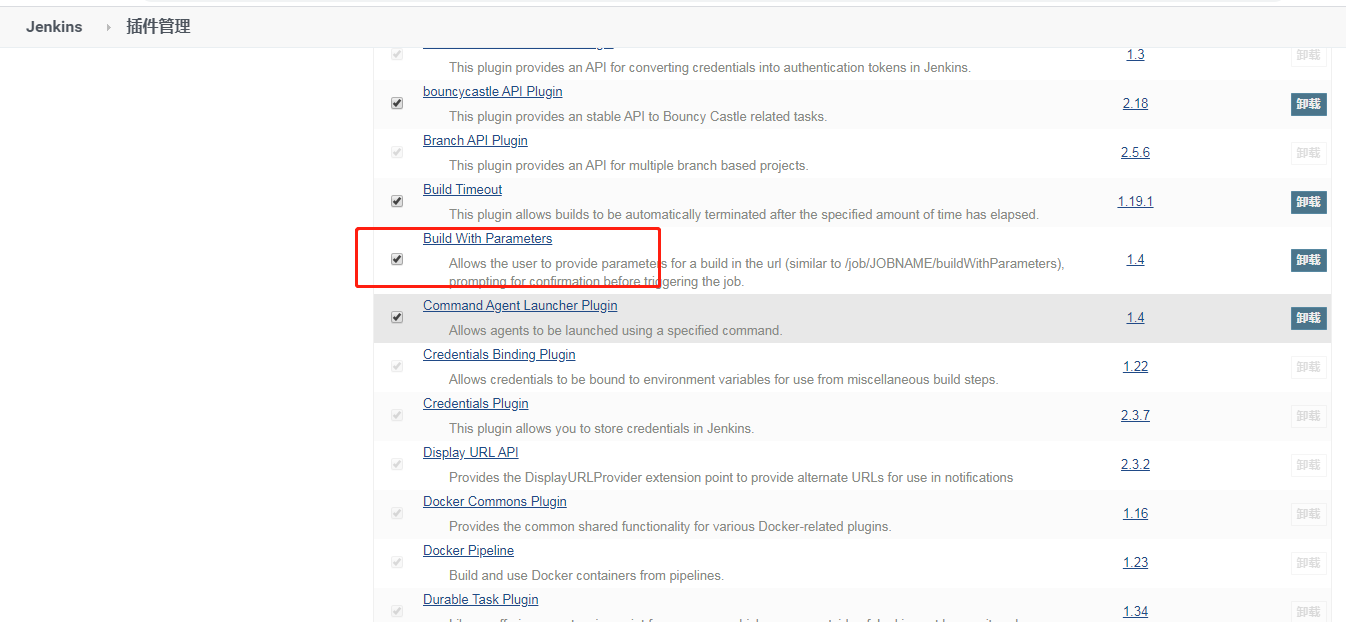This screenshot has width=1346, height=622.
Task: Click the Docker Pipeline row checkbox
Action: pyautogui.click(x=397, y=562)
